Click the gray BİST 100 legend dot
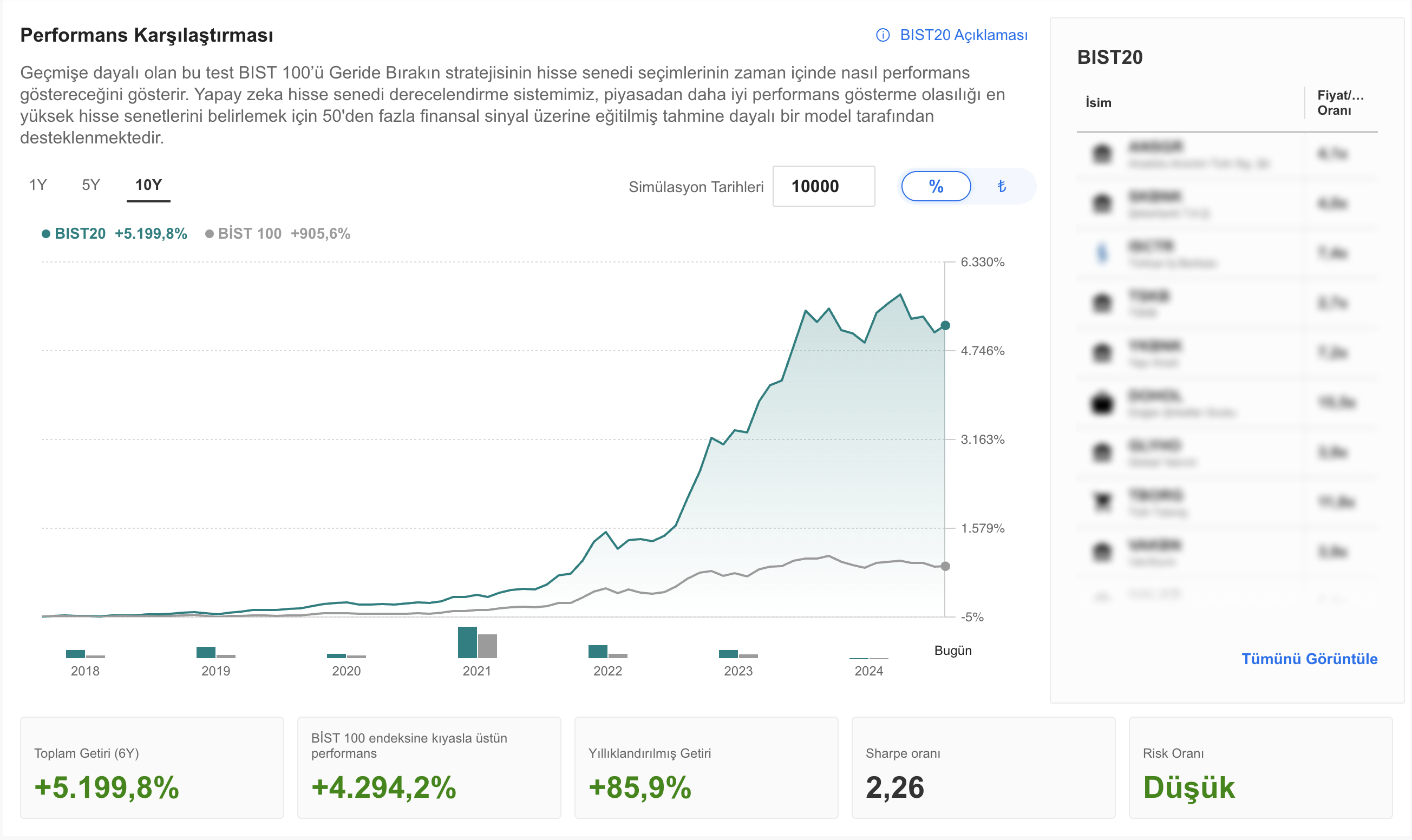The width and height of the screenshot is (1412, 840). tap(210, 234)
